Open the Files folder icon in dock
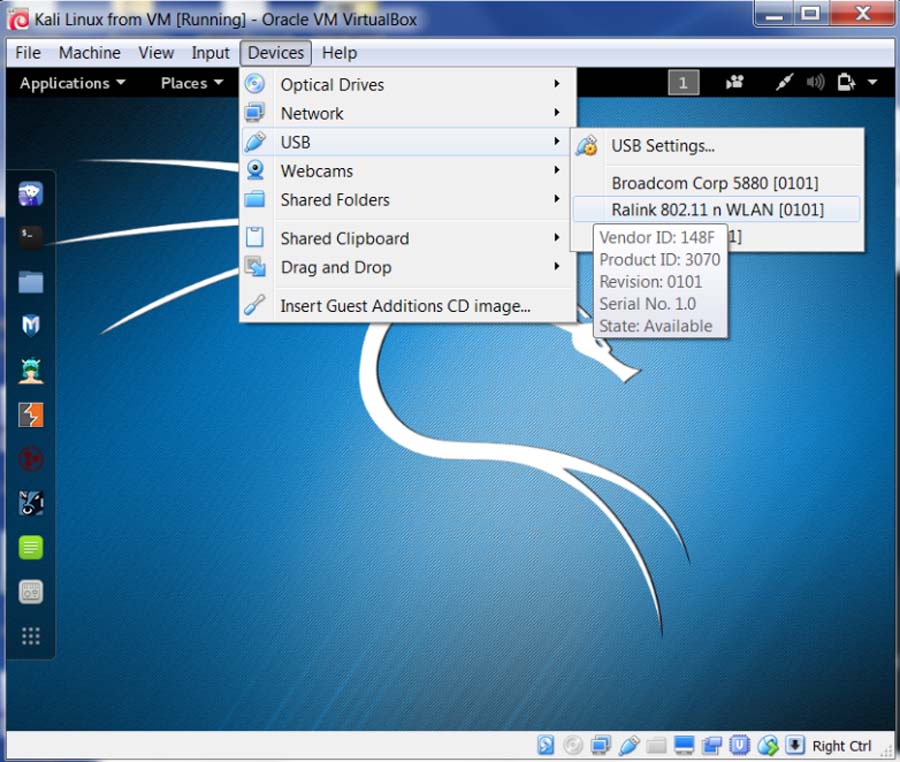 31,282
